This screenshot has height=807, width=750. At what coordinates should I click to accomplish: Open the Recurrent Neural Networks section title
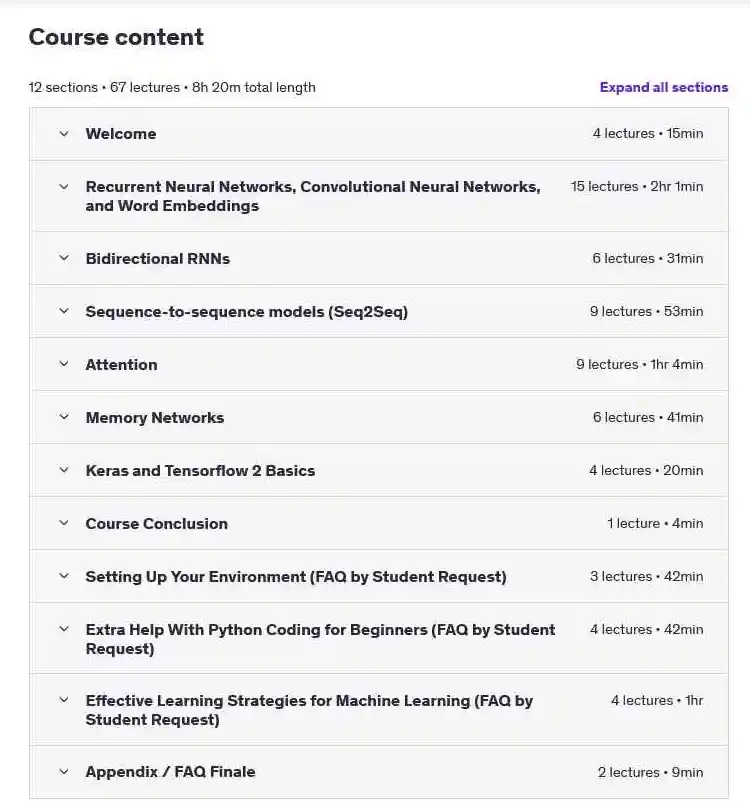click(x=313, y=196)
